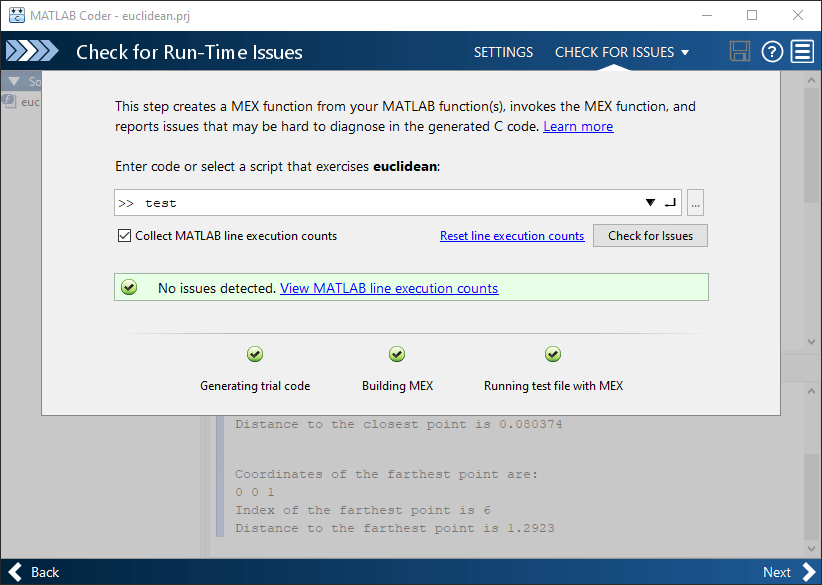Click the check icon above Building MEX
The image size is (822, 585).
tap(397, 354)
